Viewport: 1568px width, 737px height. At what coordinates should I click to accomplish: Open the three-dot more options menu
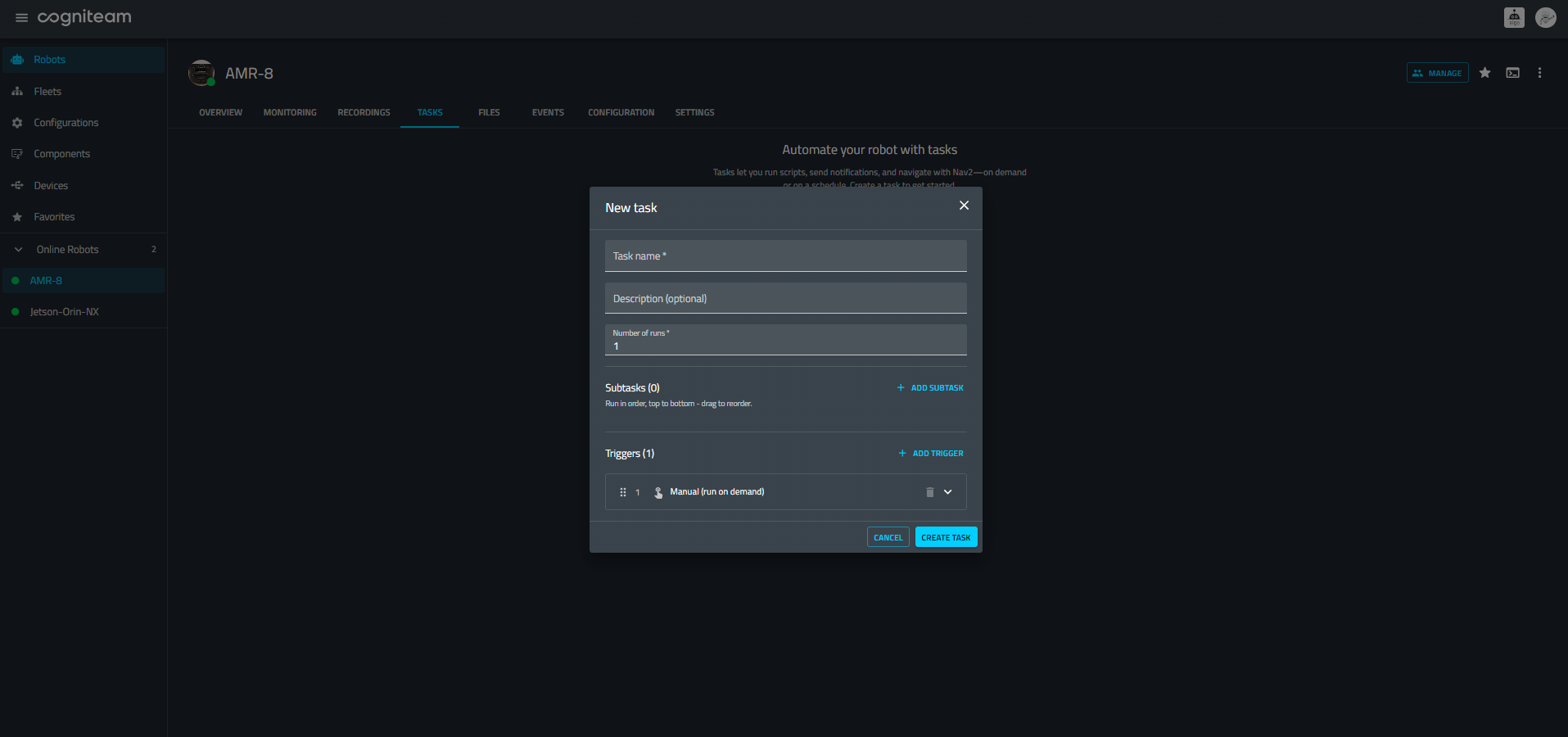[1539, 73]
